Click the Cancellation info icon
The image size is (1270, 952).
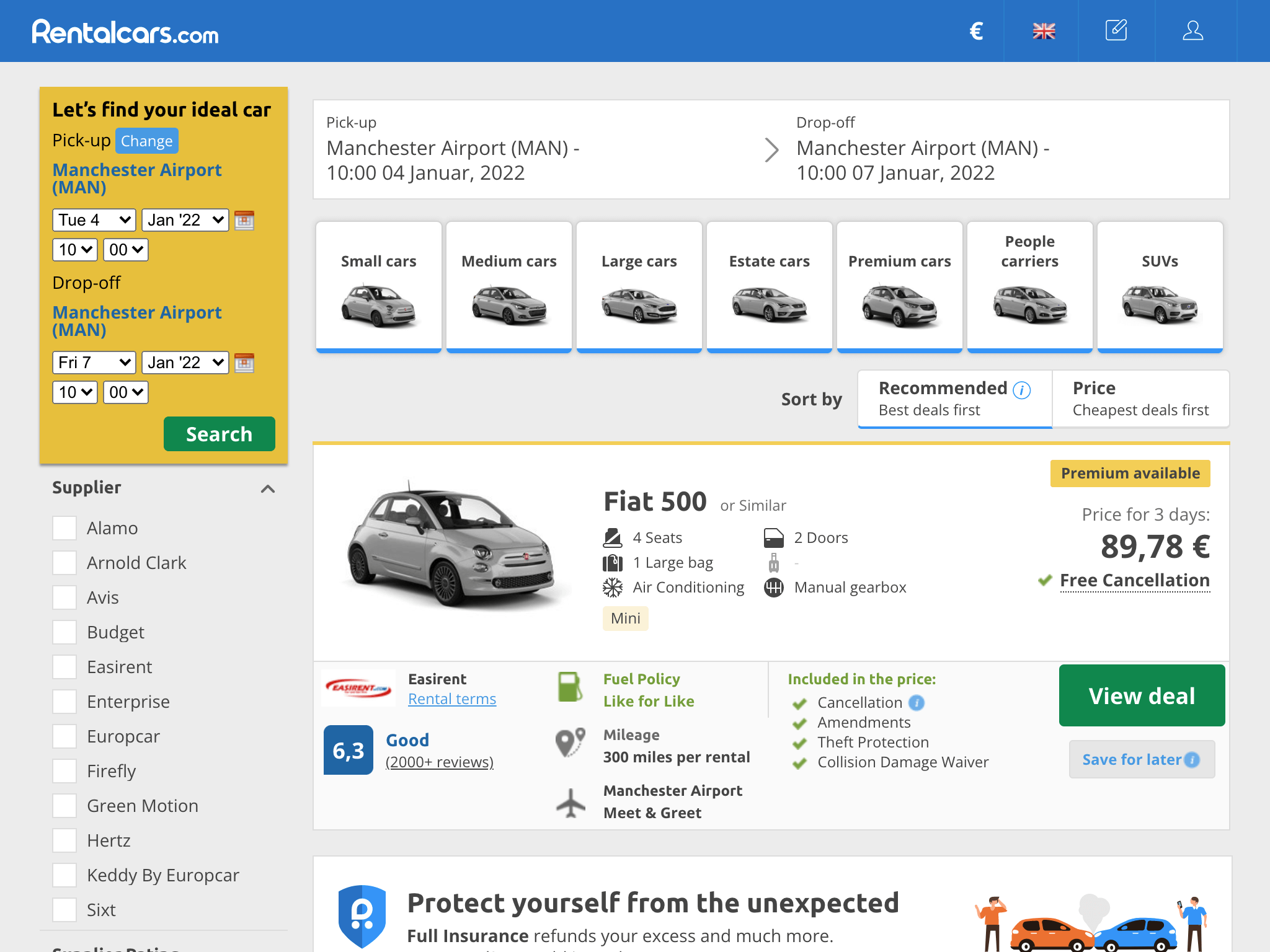917,703
